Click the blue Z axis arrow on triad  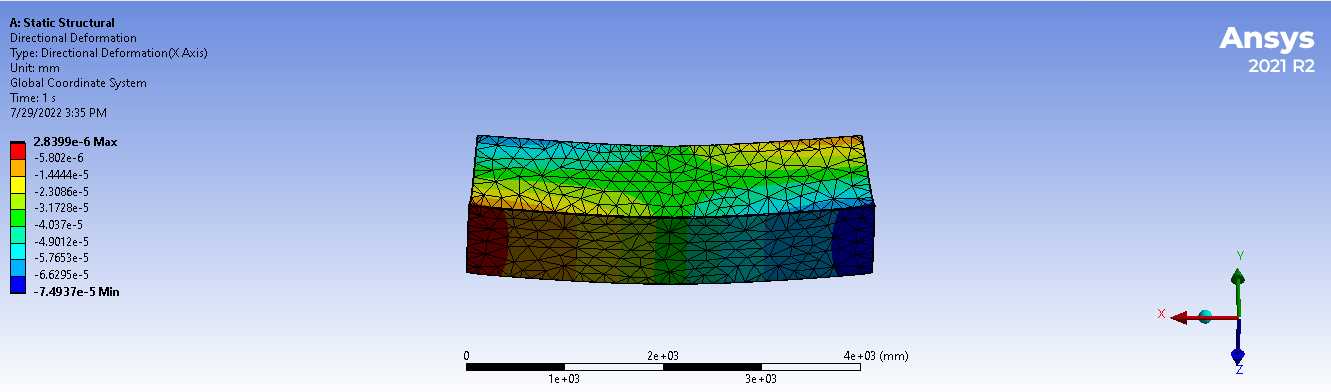pos(1239,354)
